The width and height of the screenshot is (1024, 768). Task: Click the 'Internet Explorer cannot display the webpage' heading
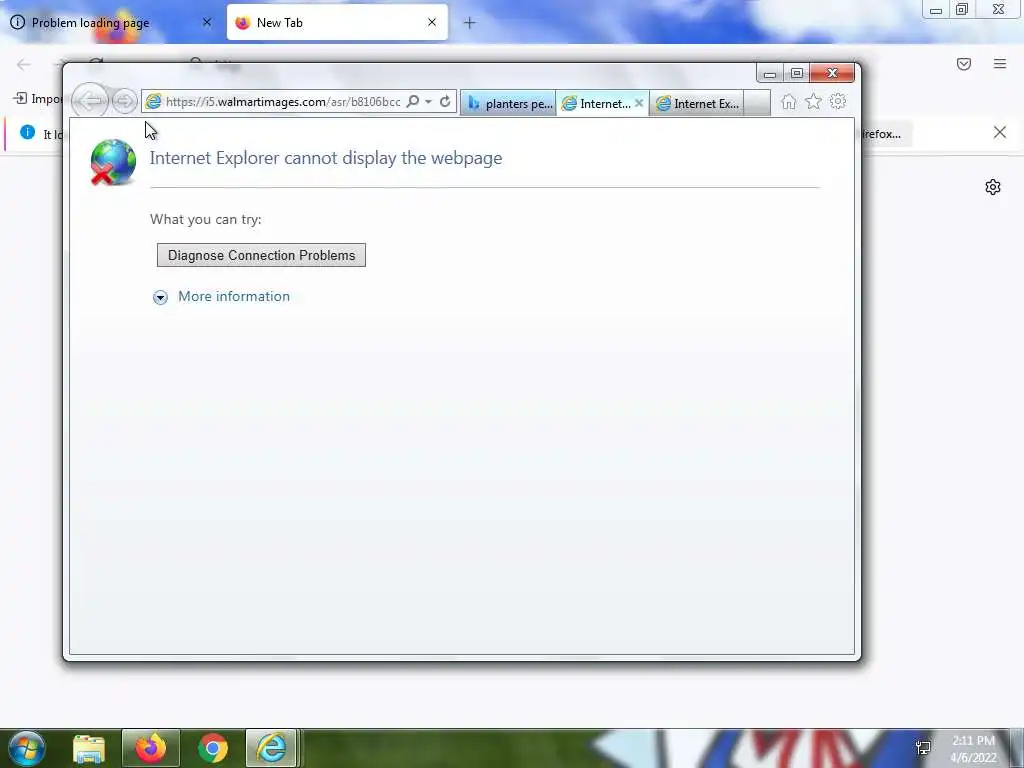[326, 158]
